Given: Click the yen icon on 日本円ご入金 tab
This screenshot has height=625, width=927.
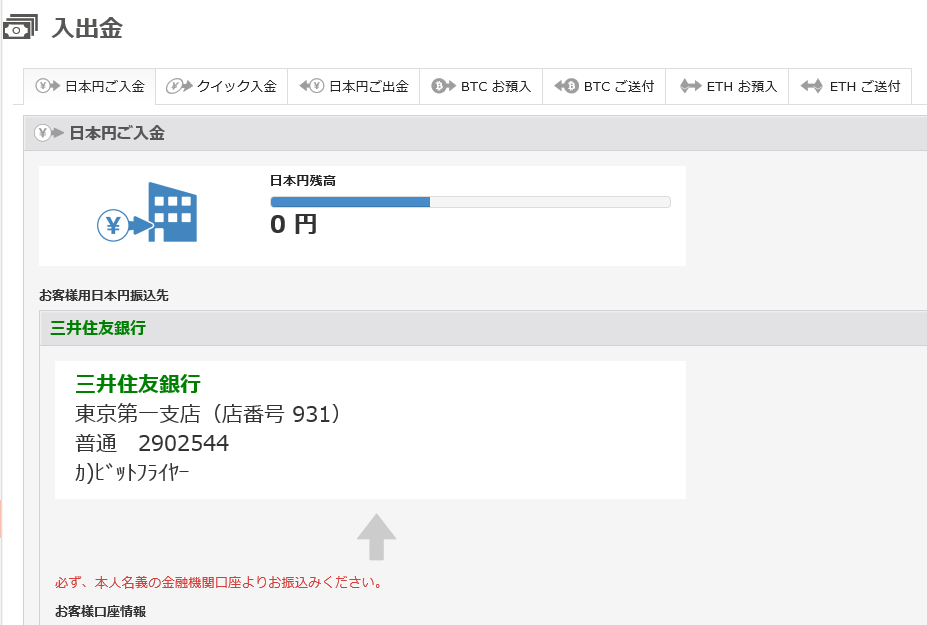Looking at the screenshot, I should tap(48, 86).
